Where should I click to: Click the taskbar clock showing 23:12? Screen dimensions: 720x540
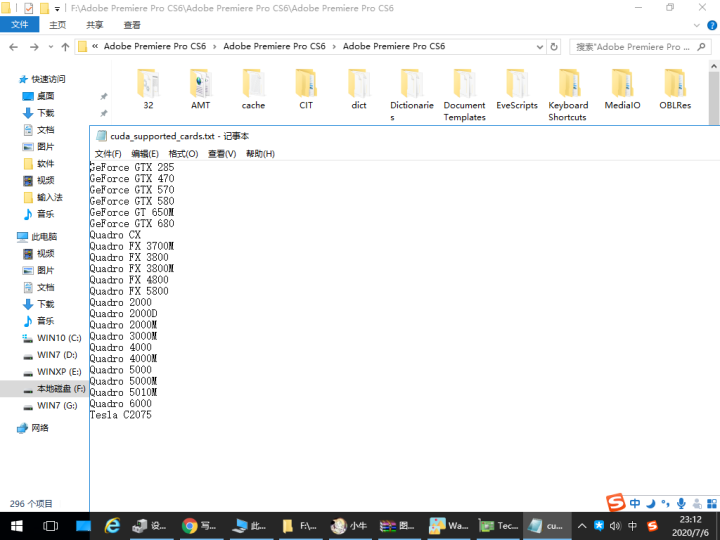coord(690,526)
